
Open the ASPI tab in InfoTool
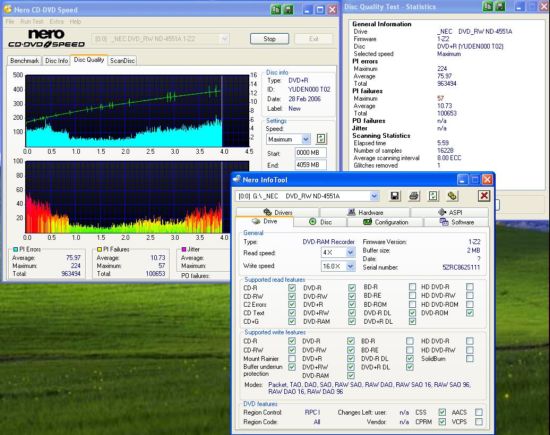pos(450,212)
